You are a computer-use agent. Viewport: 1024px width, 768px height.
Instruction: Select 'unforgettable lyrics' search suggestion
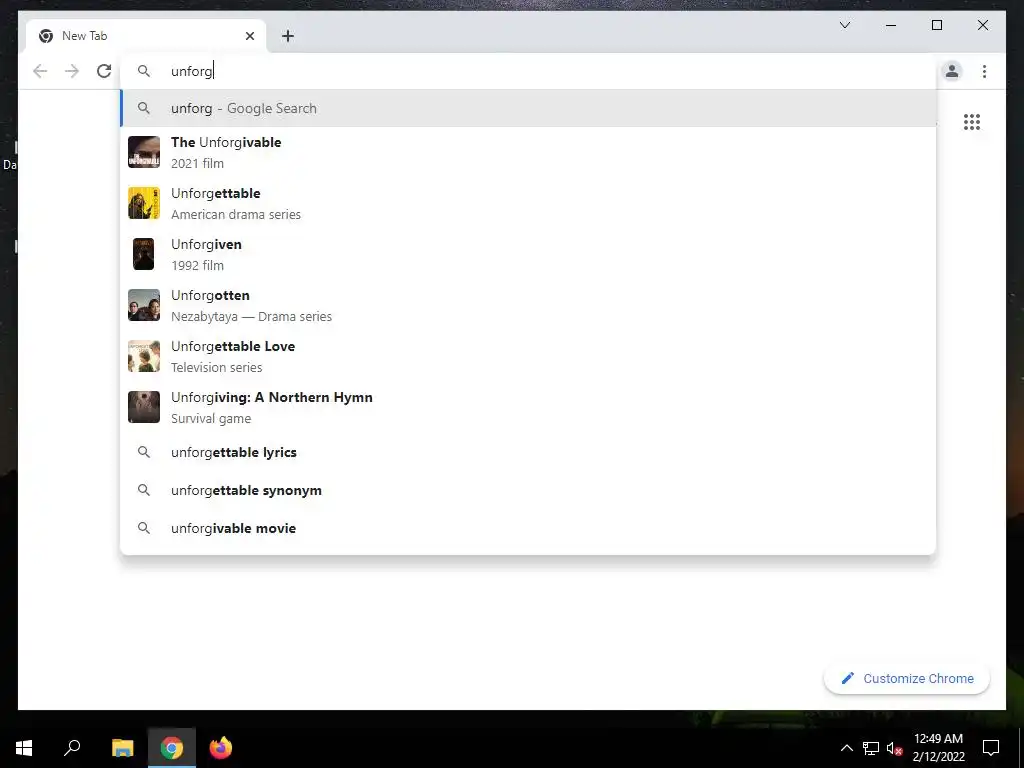[x=528, y=452]
